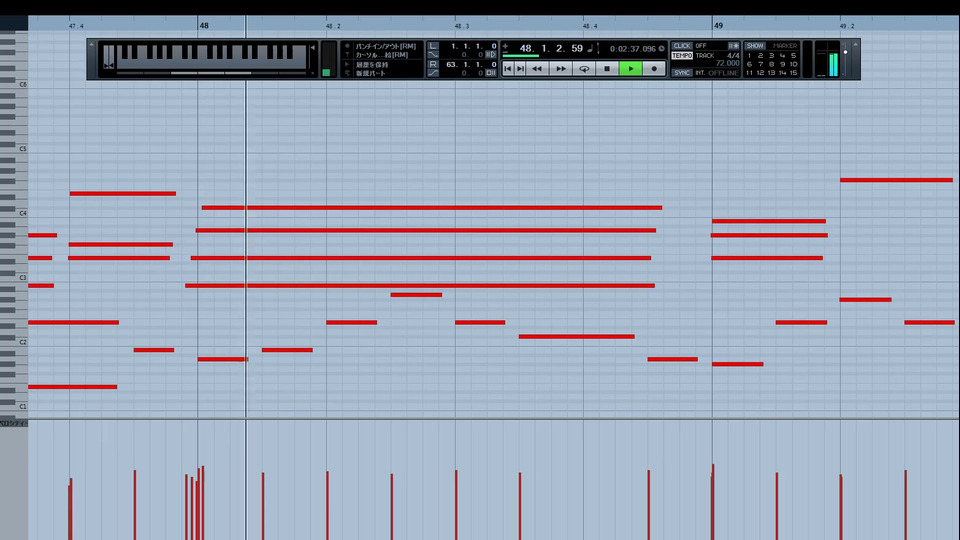The image size is (960, 540).
Task: Shift the virtual keyboard octave bar
Action: (x=211, y=73)
